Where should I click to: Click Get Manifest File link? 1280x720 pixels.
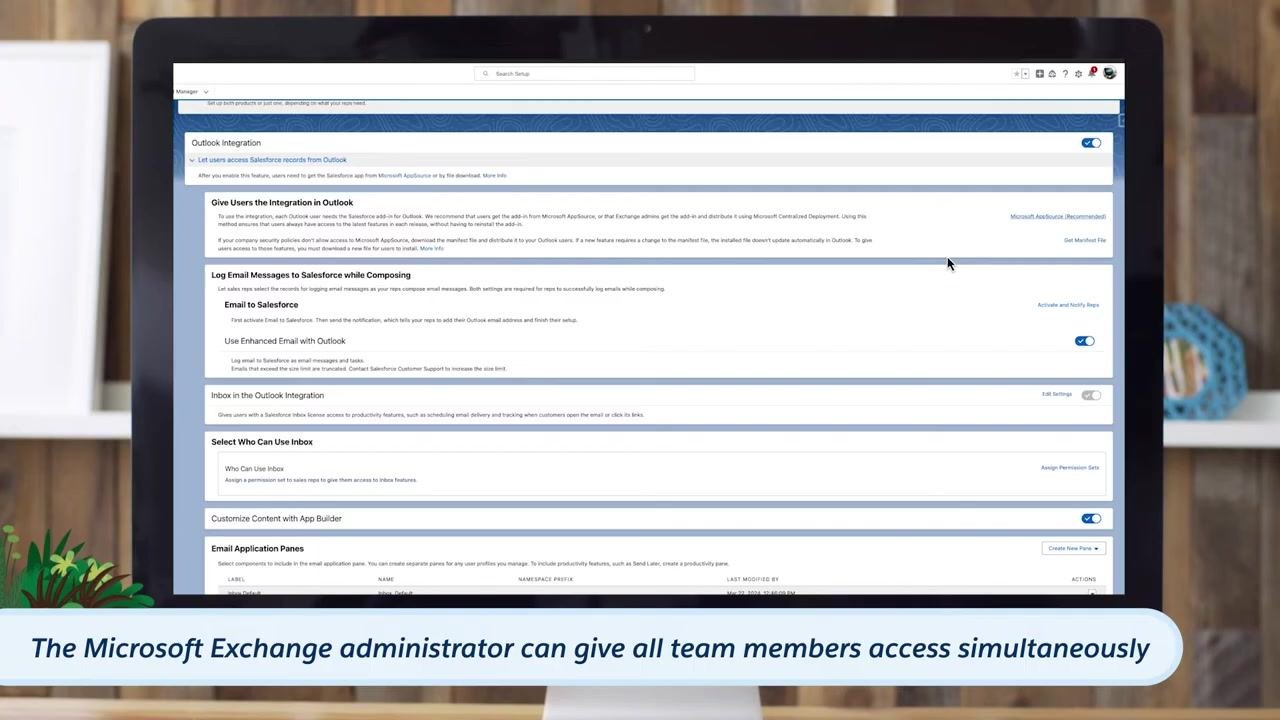1085,240
